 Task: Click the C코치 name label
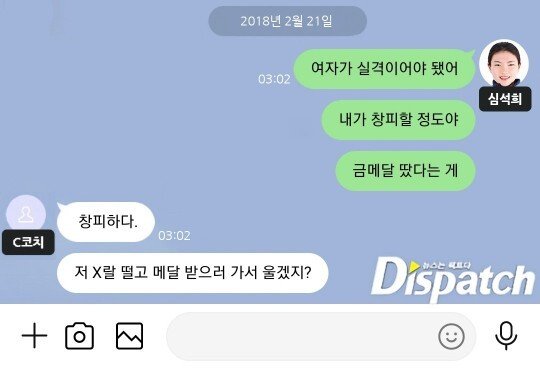(28, 242)
